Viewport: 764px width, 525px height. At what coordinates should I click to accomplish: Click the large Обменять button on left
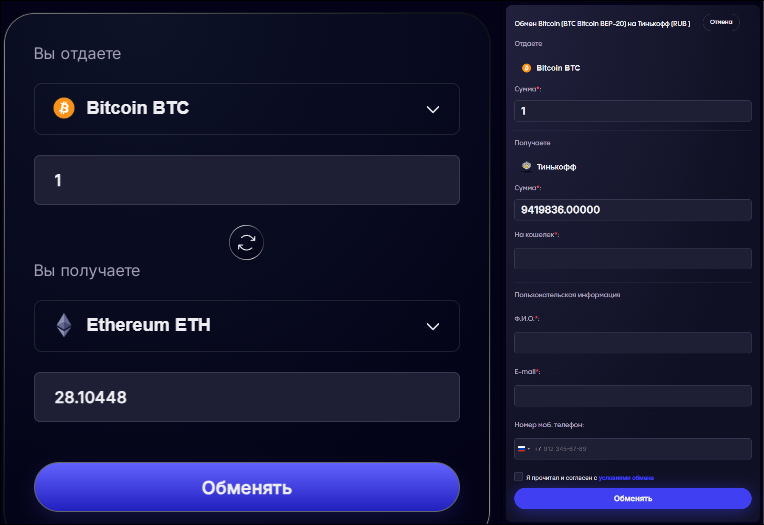point(247,487)
